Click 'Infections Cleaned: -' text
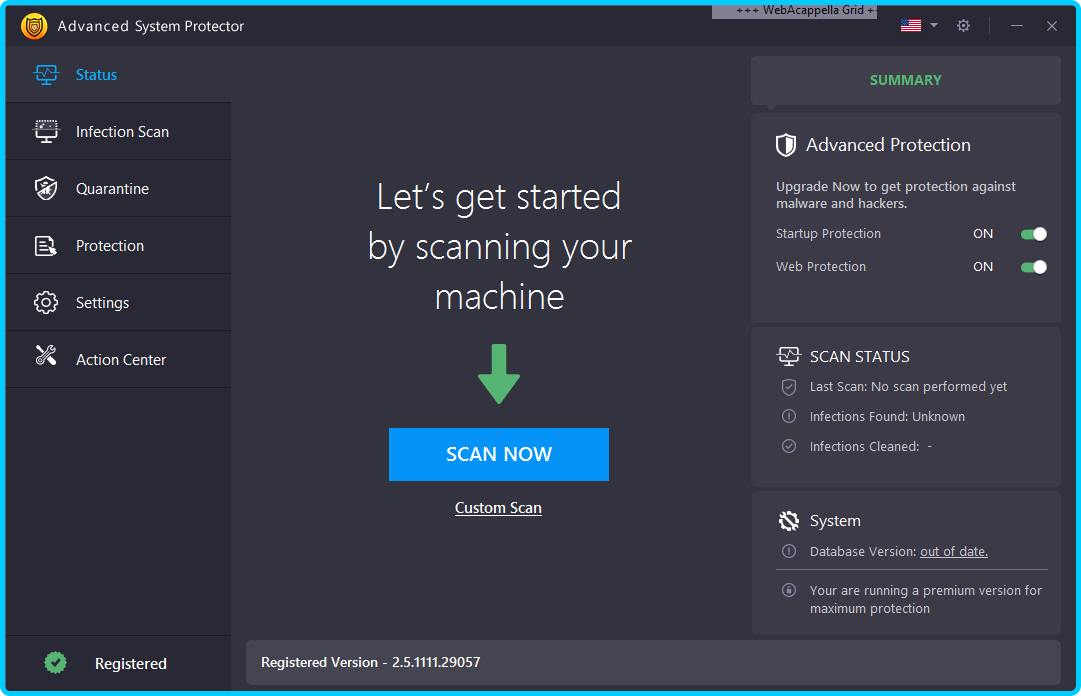 [x=871, y=447]
